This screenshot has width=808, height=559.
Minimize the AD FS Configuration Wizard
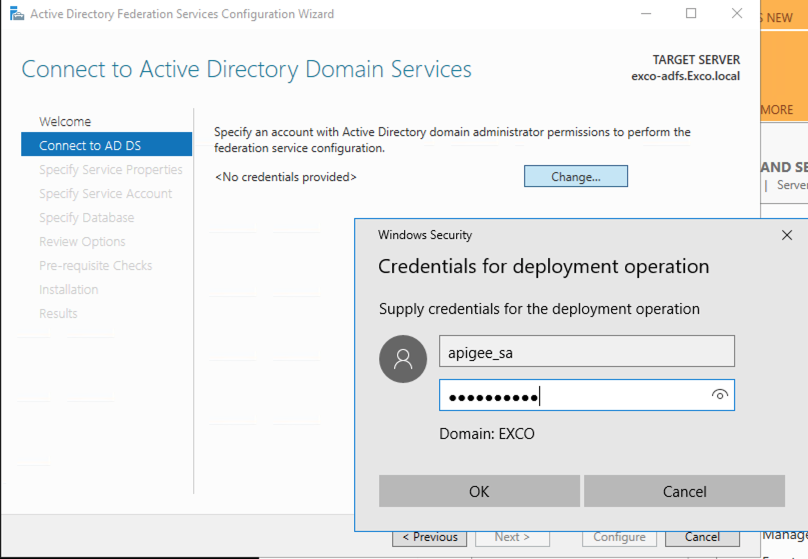tap(645, 14)
